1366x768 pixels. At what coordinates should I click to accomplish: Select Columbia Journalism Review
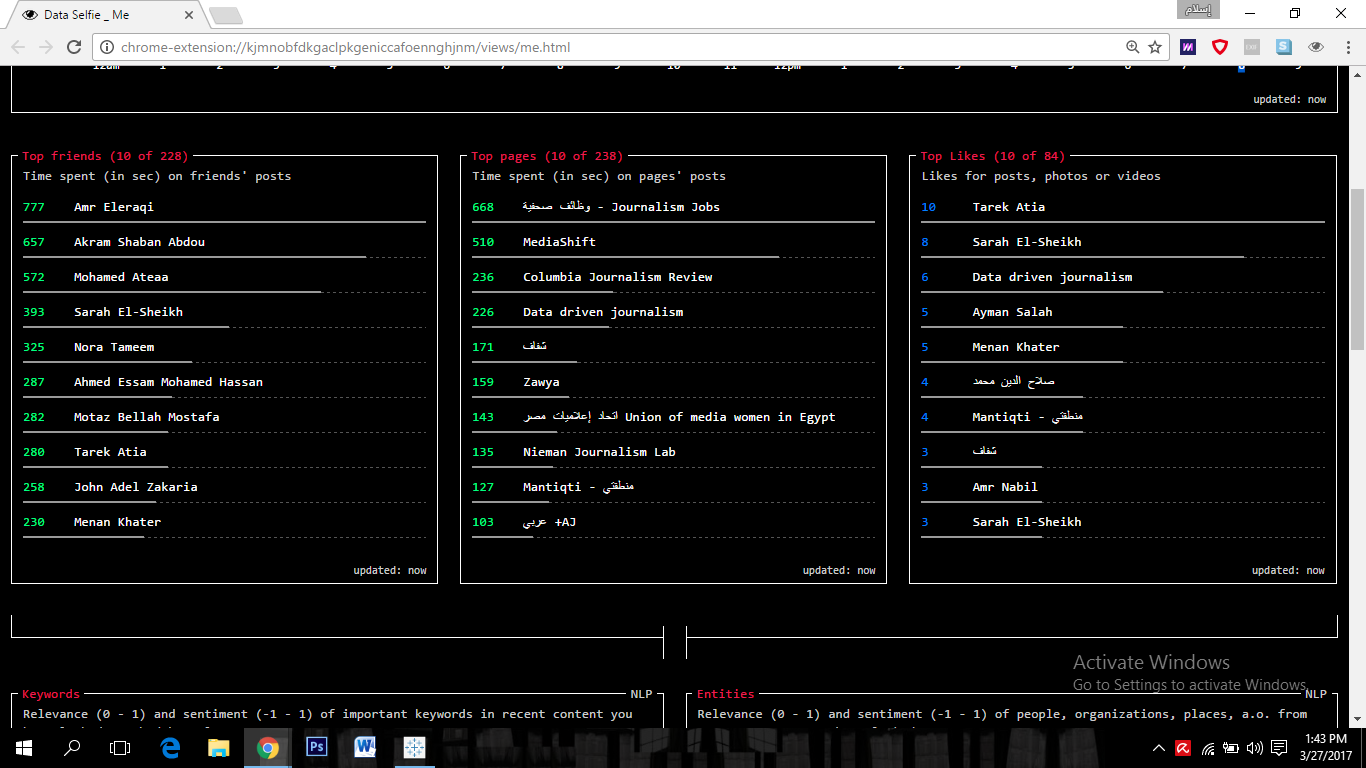tap(617, 277)
